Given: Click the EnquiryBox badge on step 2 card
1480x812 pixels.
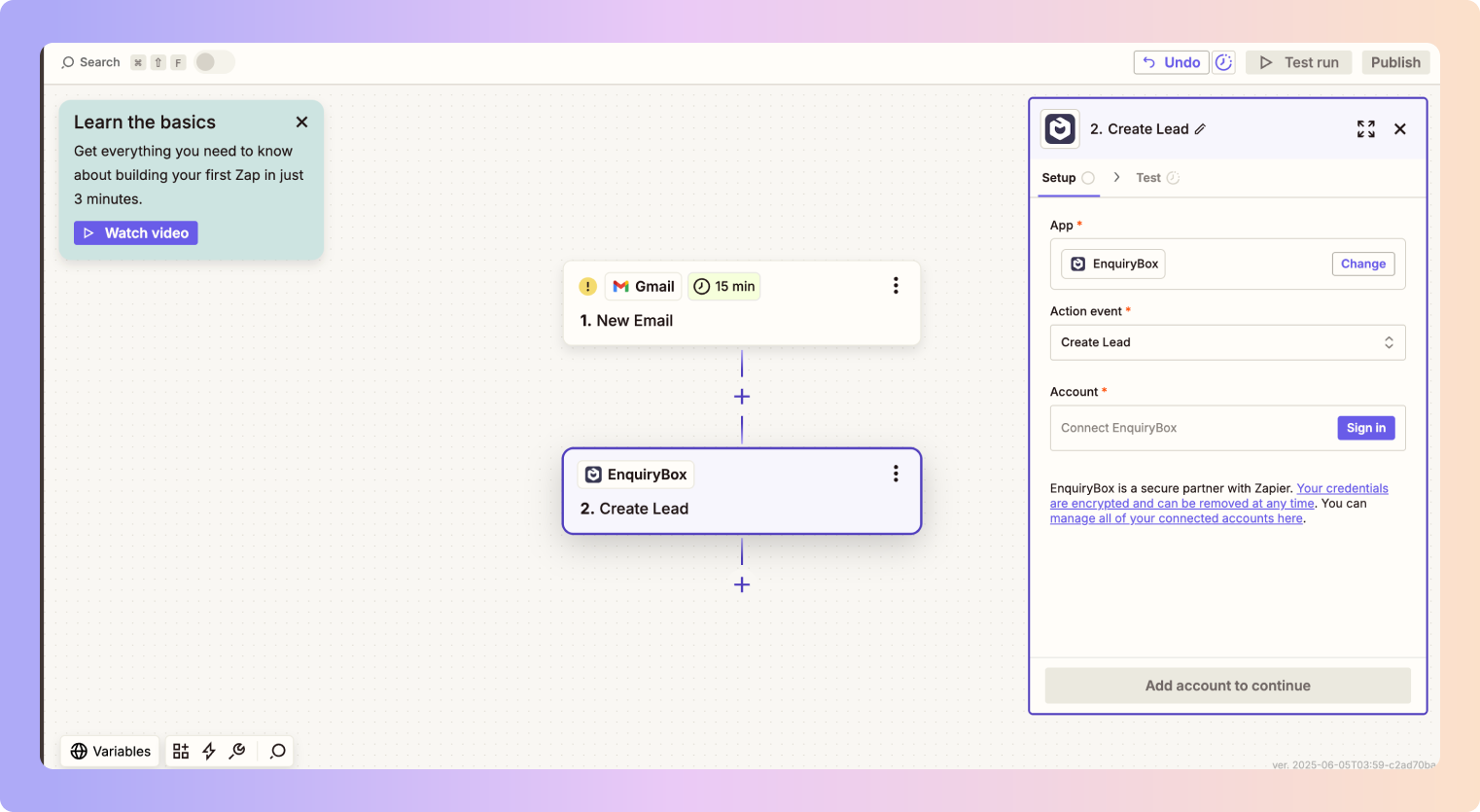Looking at the screenshot, I should [636, 475].
